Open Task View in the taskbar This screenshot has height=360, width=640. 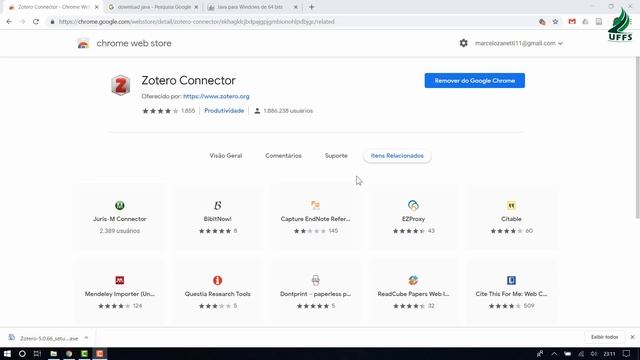[37, 353]
